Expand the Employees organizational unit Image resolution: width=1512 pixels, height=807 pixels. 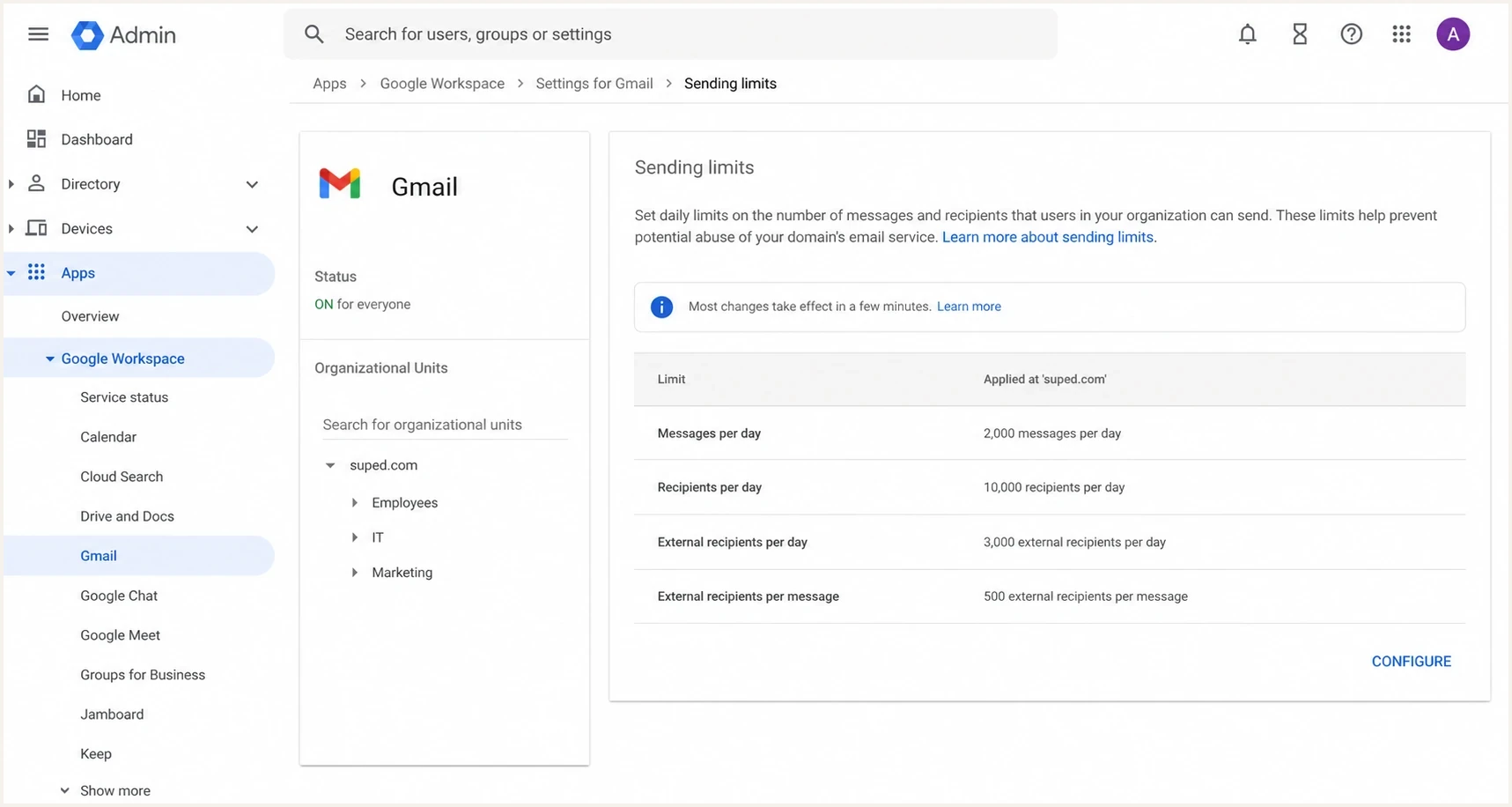coord(355,502)
